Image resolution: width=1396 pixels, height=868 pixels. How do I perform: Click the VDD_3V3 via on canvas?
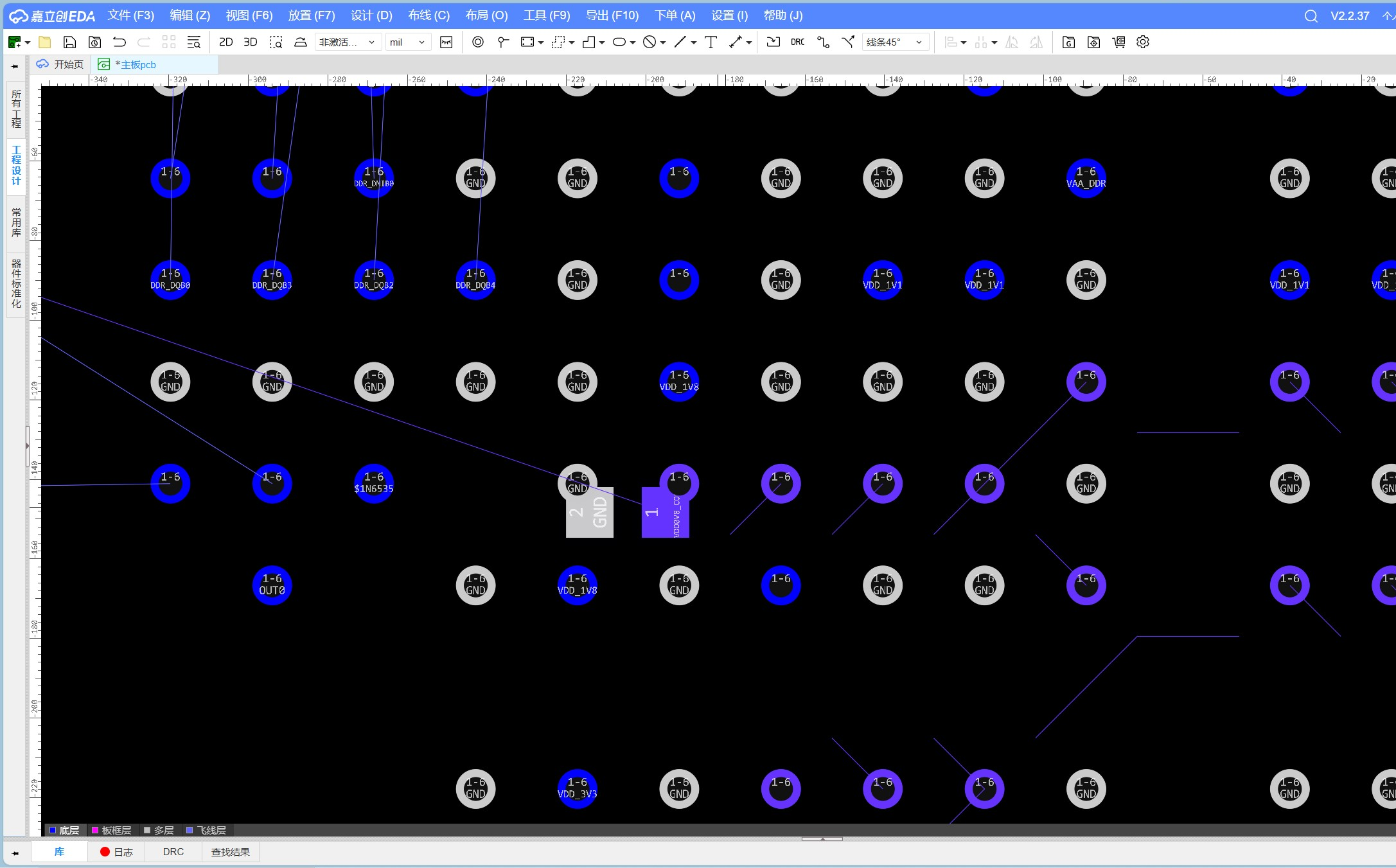pyautogui.click(x=577, y=788)
